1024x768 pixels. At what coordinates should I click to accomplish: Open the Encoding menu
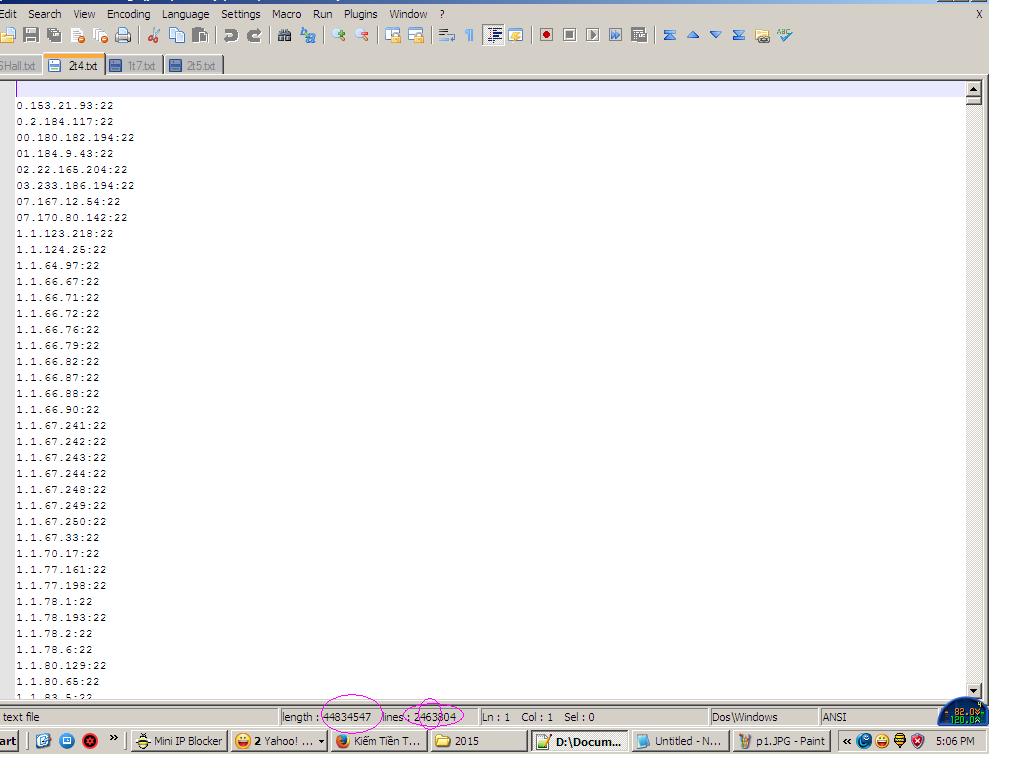129,14
